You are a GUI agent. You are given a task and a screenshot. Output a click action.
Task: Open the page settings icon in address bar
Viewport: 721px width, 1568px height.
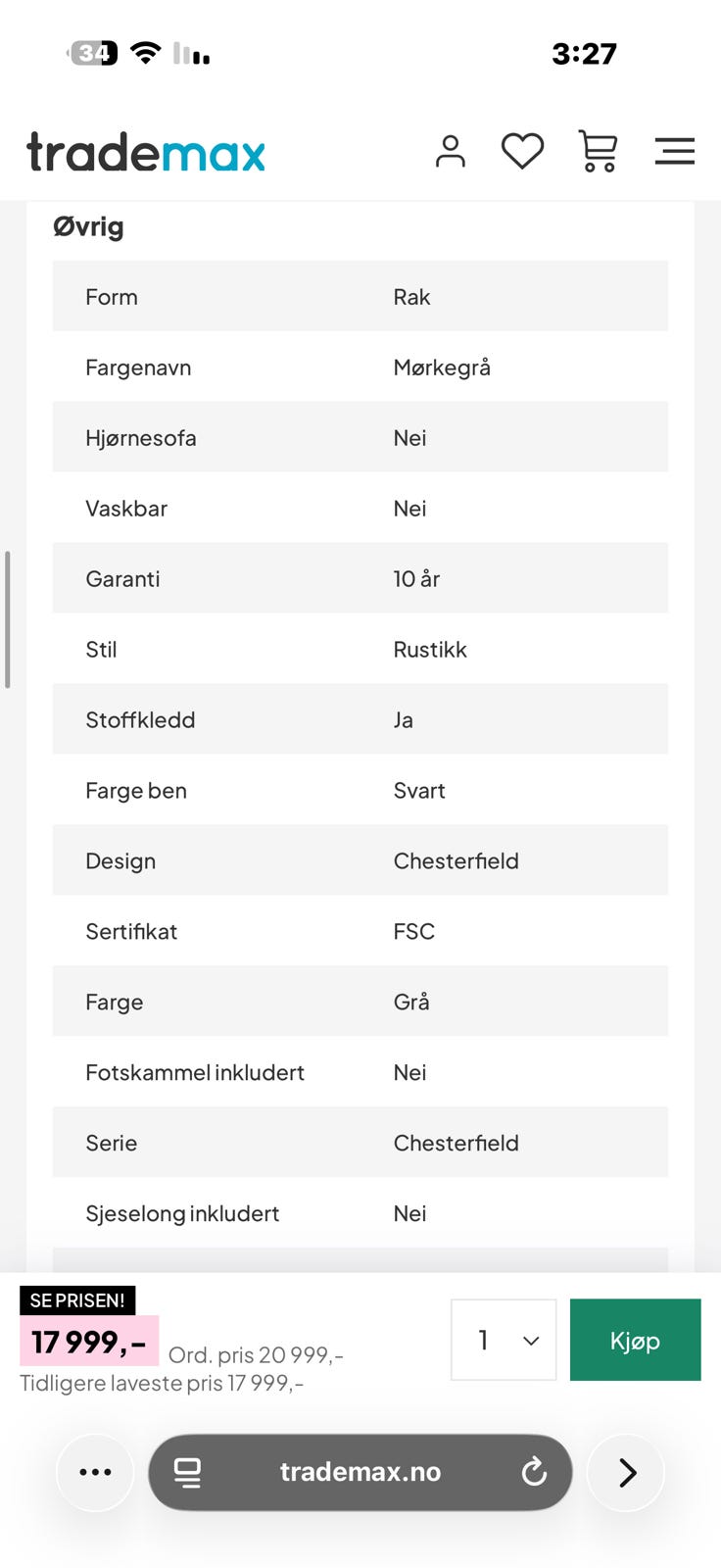coord(187,1472)
